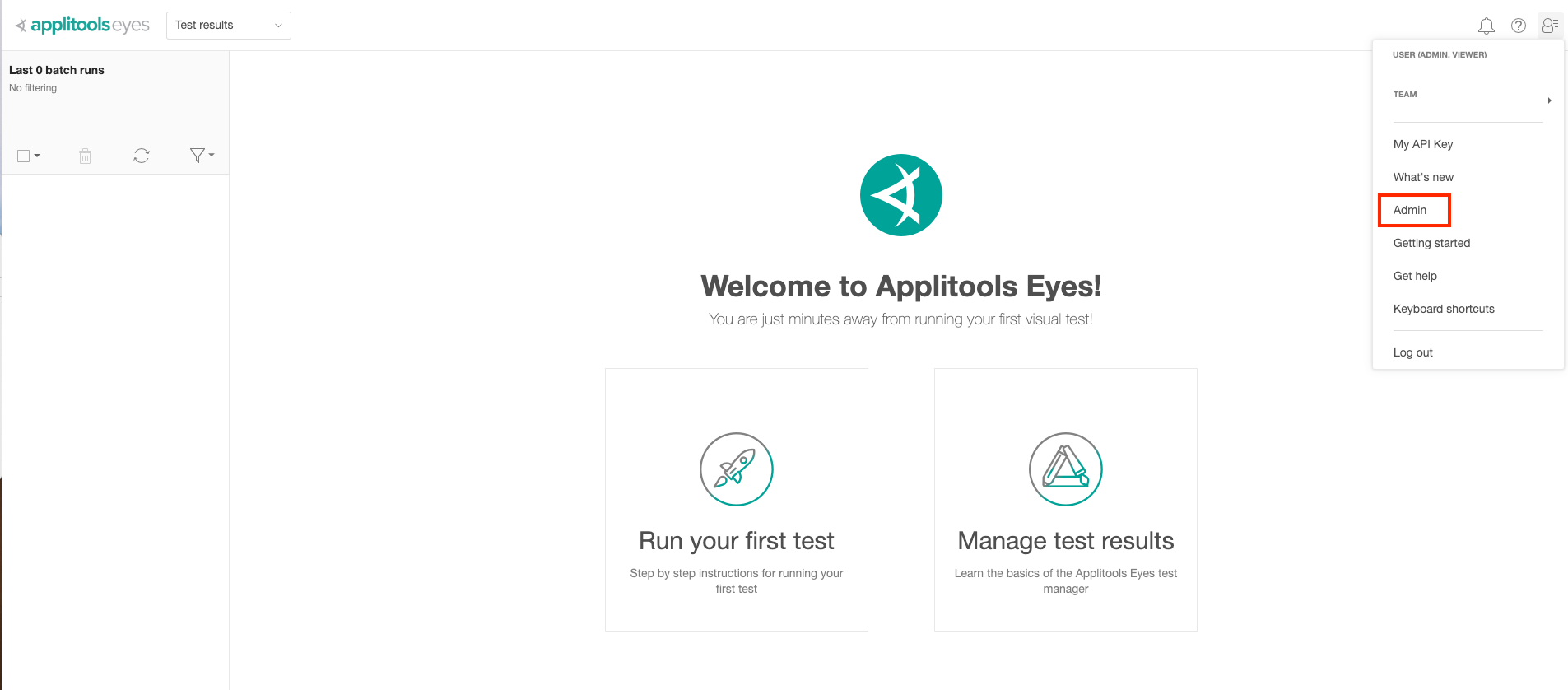Tick the select-all batches checkbox
The height and width of the screenshot is (690, 1568).
24,156
